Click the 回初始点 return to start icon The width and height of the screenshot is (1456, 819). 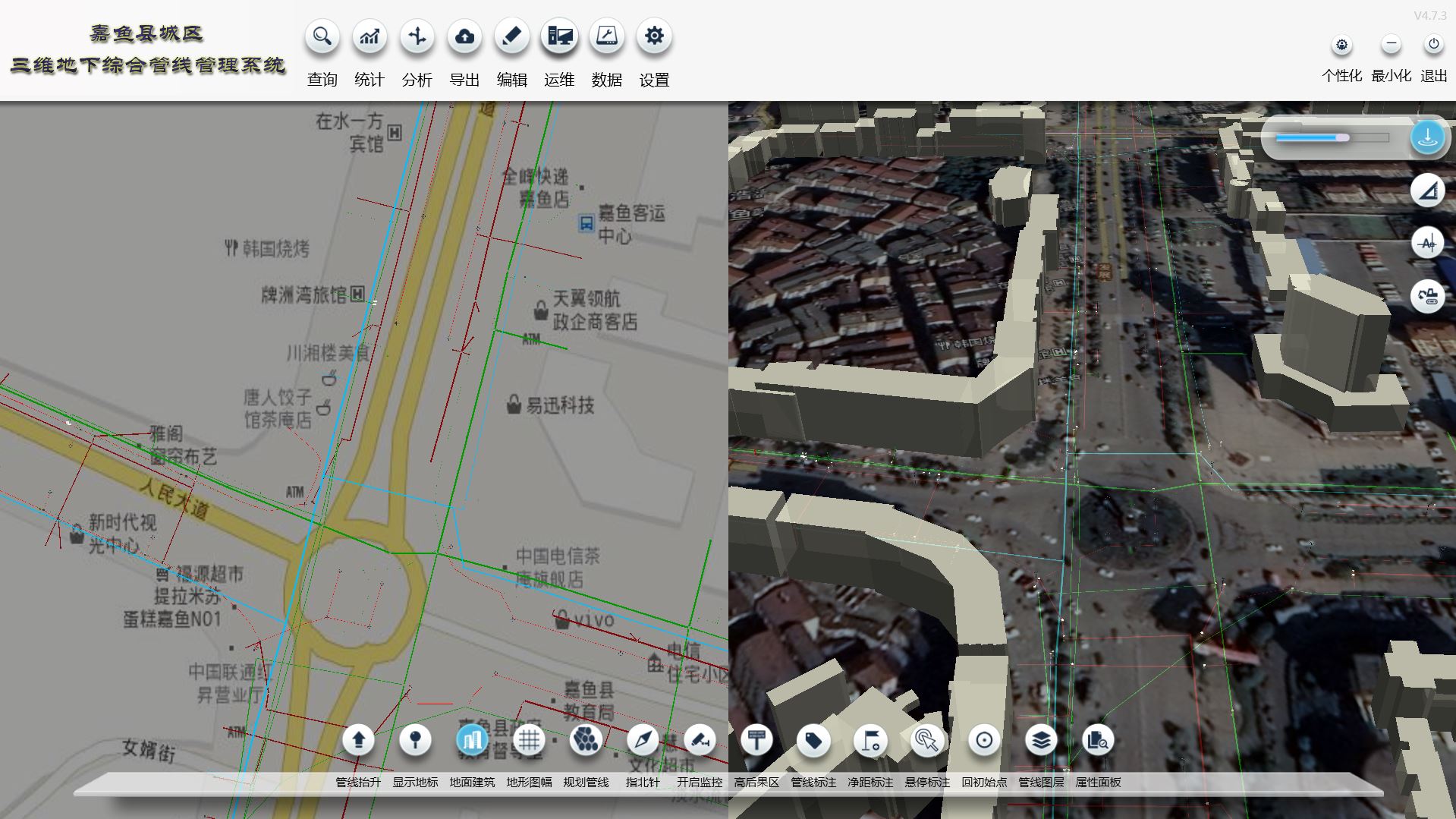click(x=984, y=740)
